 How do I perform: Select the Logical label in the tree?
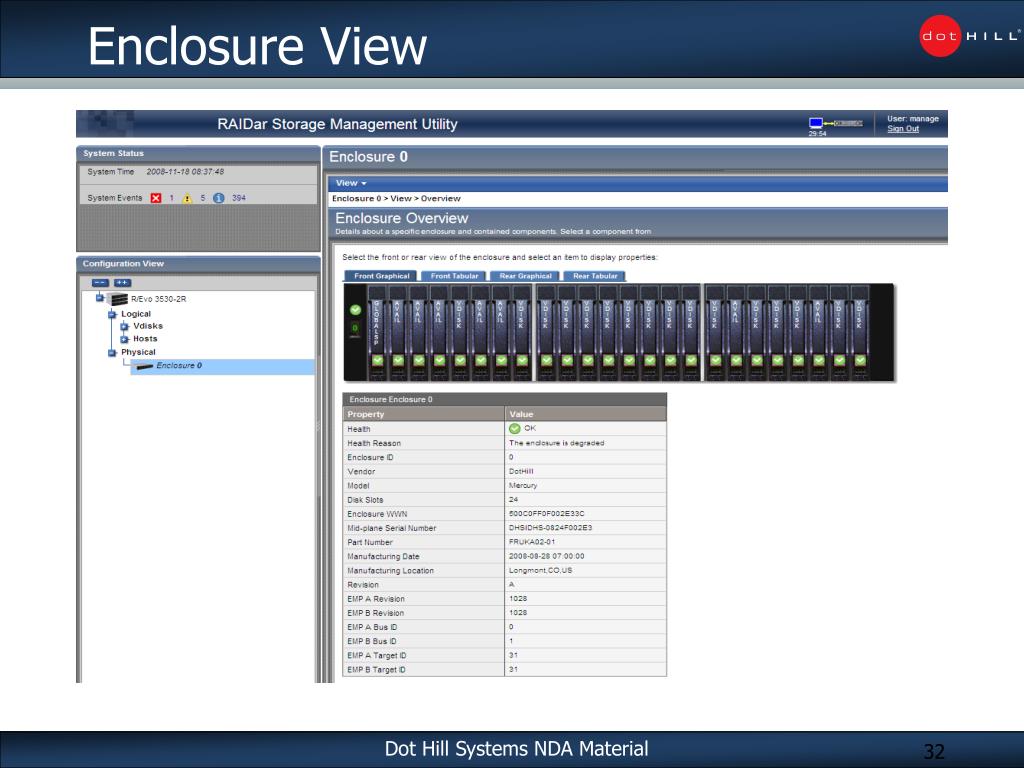pyautogui.click(x=136, y=314)
